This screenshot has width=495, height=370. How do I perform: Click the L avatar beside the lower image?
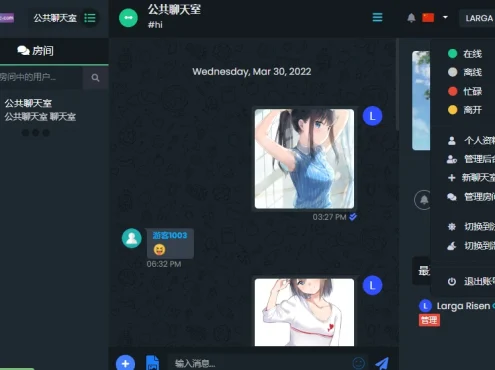[372, 285]
